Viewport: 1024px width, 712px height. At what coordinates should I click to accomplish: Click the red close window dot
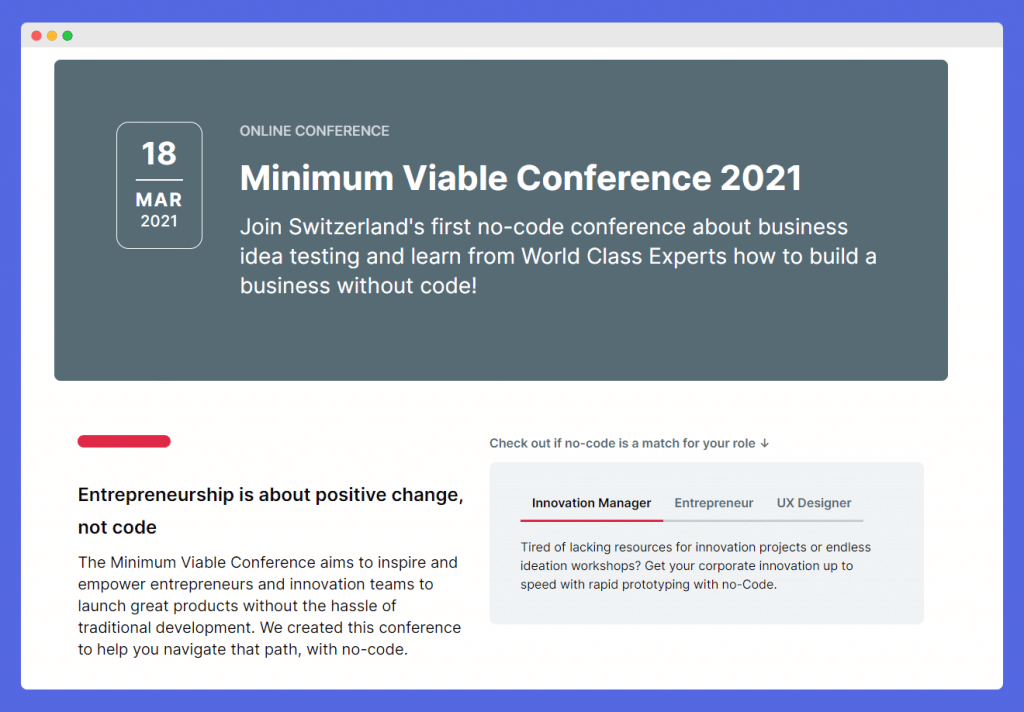37,36
